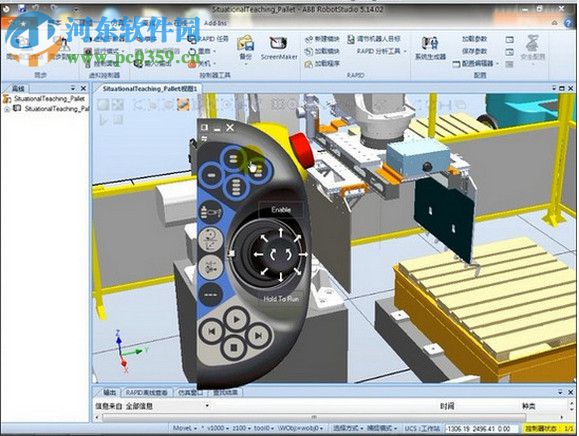Click 加载程序 load program
This screenshot has width=579, height=436.
click(322, 64)
